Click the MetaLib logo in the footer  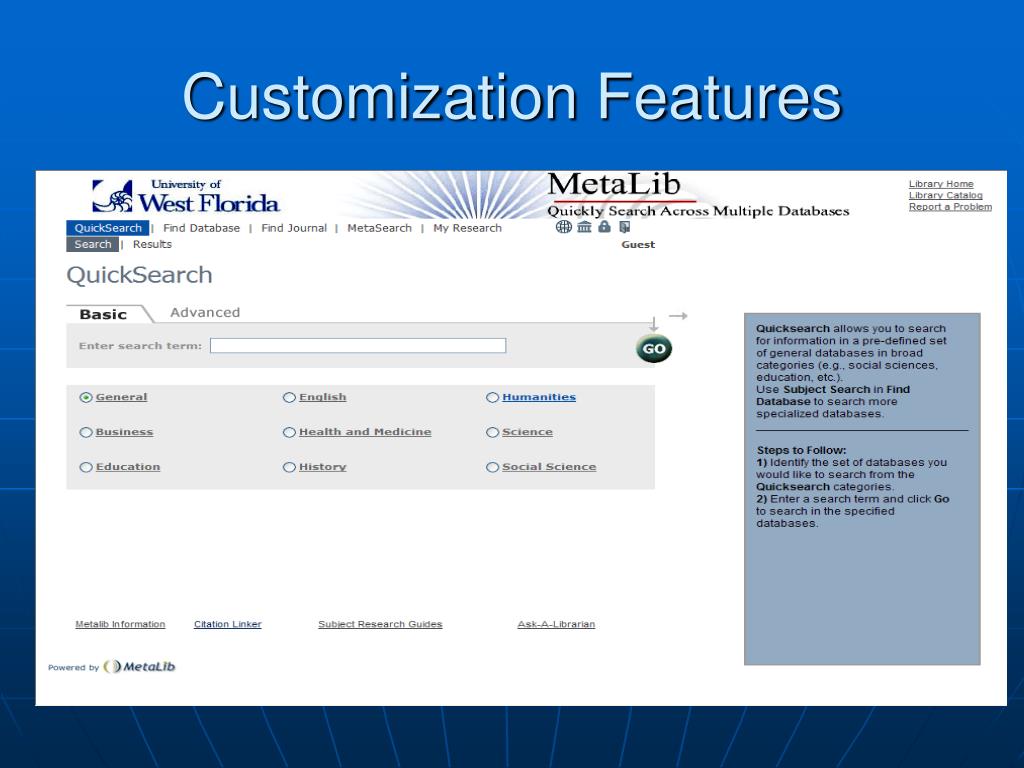(x=140, y=667)
